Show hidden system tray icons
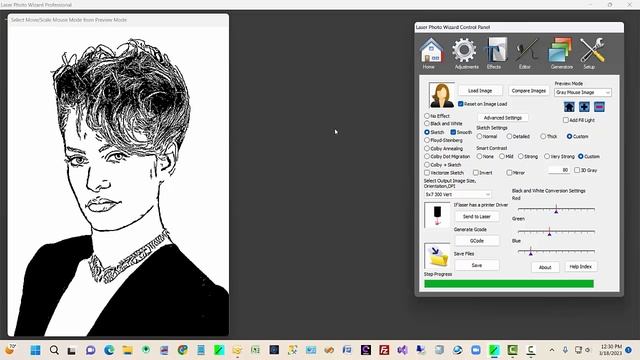640x360 pixels. point(552,350)
